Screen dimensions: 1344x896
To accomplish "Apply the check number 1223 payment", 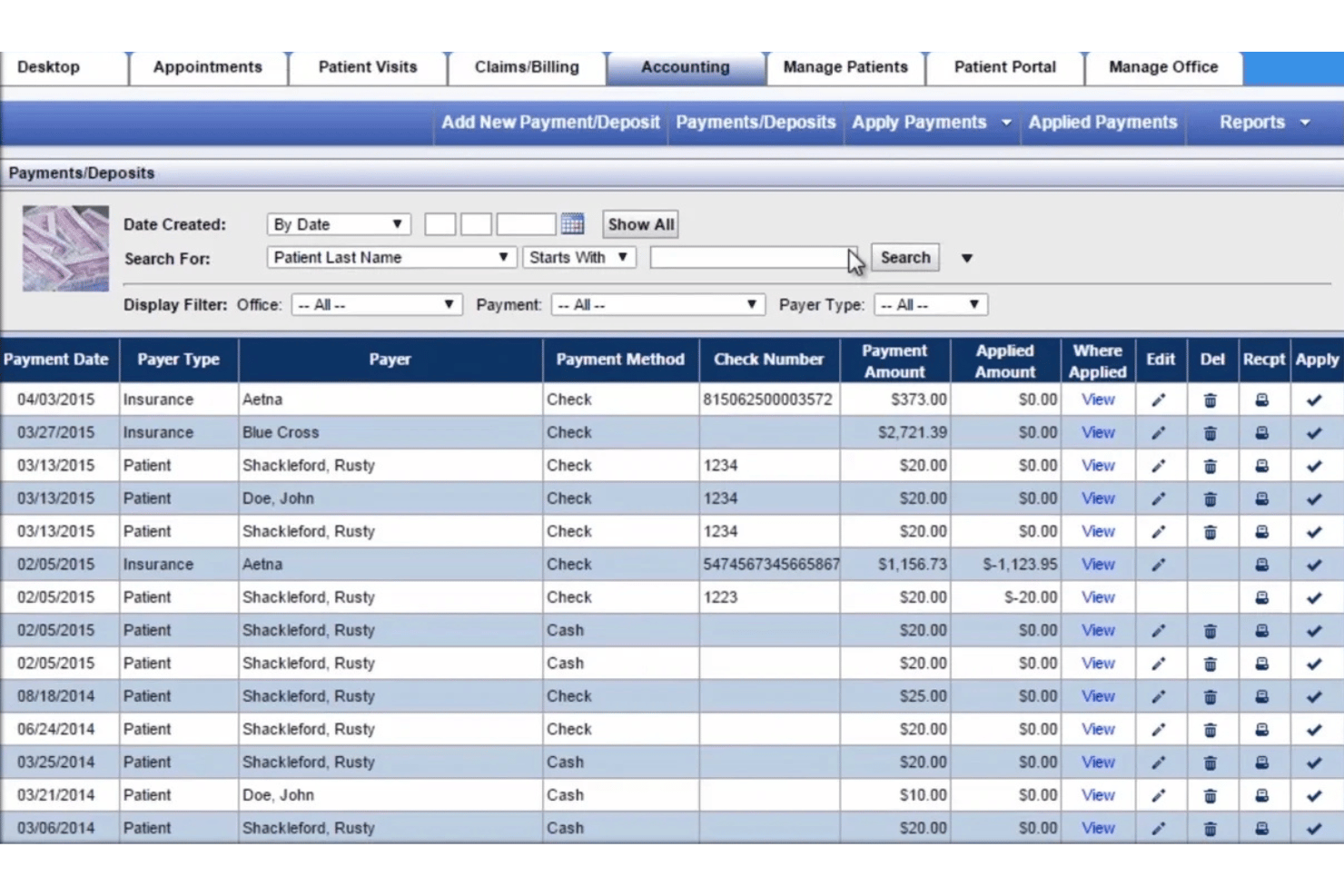I will click(1314, 598).
